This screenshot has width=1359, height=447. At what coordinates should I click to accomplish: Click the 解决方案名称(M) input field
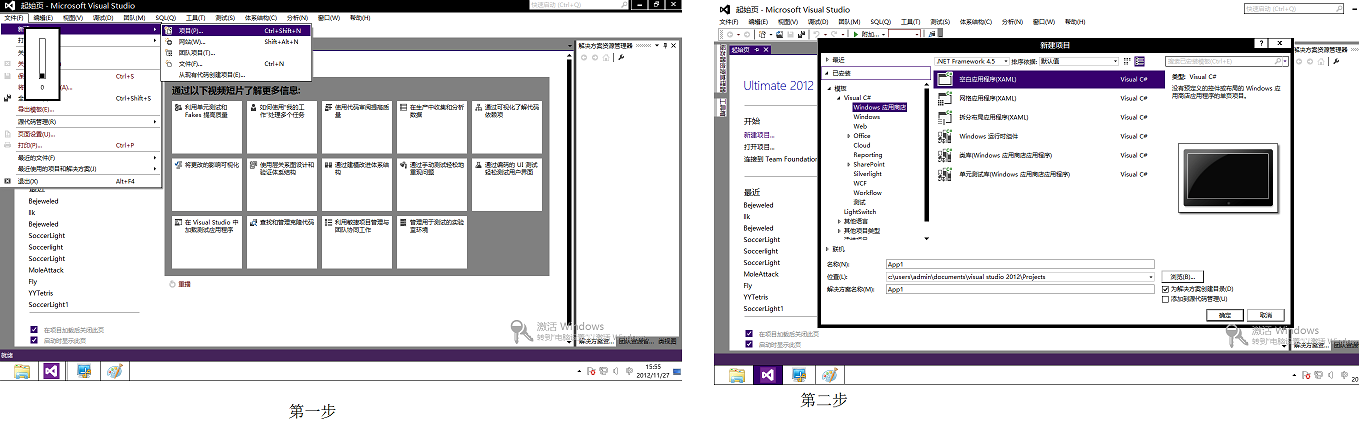point(1020,289)
